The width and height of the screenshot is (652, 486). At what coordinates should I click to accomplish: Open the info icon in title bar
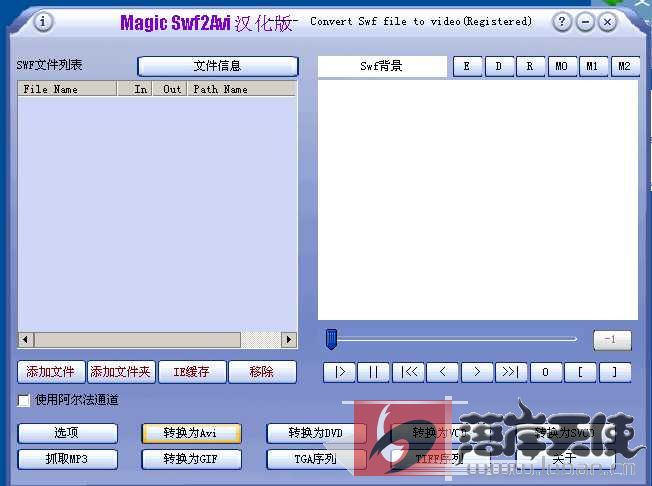click(x=43, y=21)
